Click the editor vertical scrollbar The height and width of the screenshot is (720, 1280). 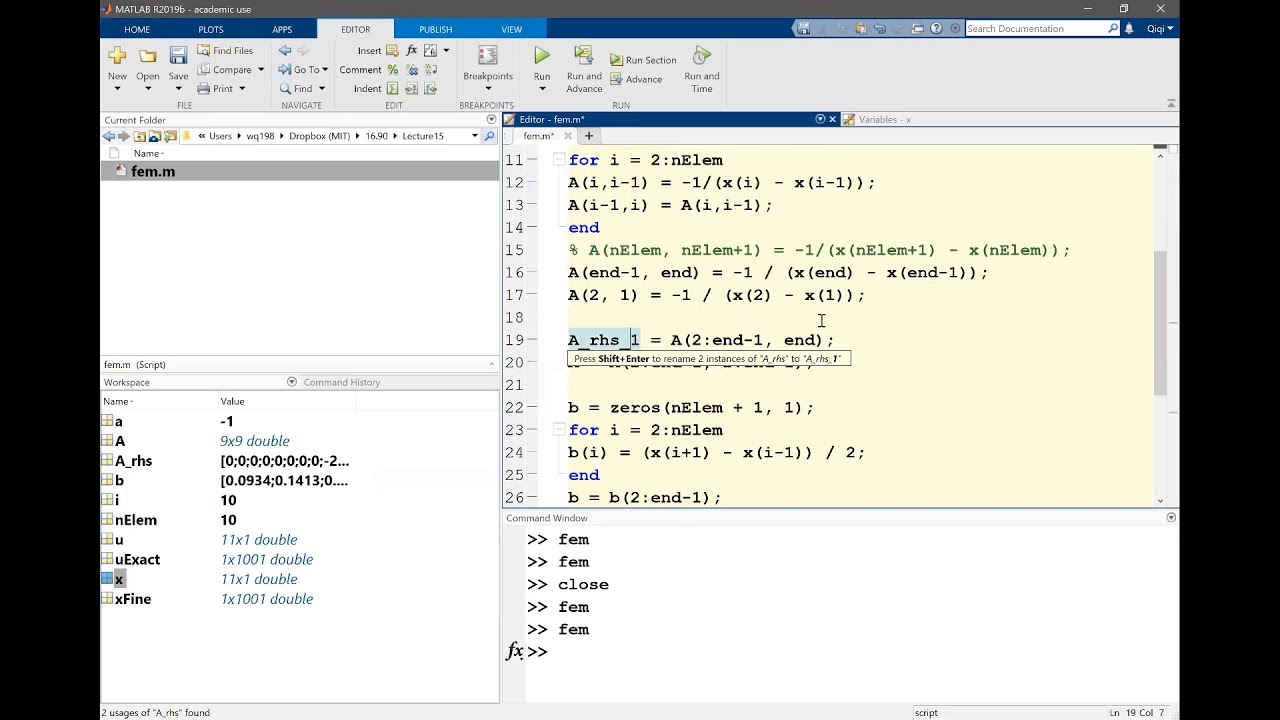click(x=1160, y=322)
